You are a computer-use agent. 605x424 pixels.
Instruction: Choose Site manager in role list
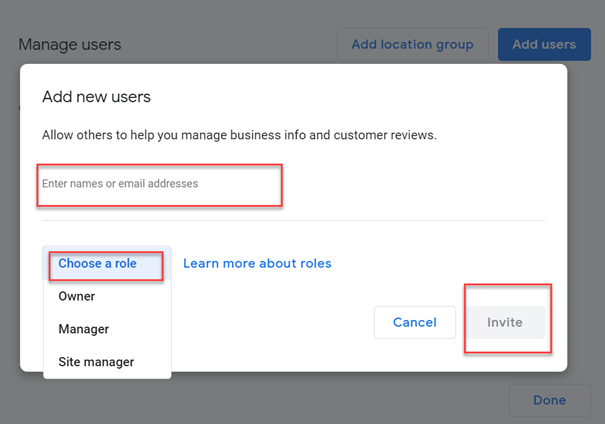click(x=96, y=362)
